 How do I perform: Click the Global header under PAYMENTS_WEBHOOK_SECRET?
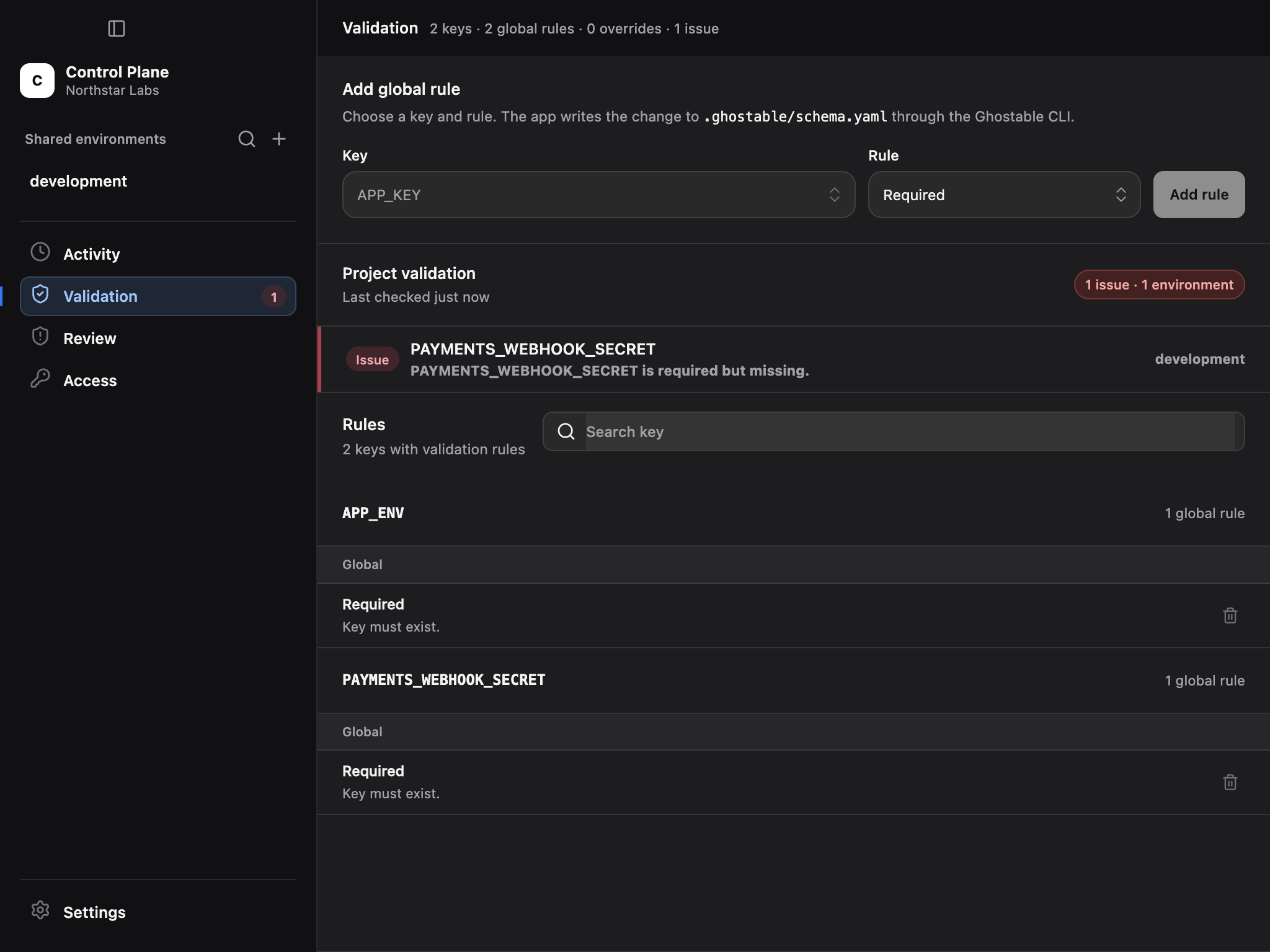(x=793, y=732)
